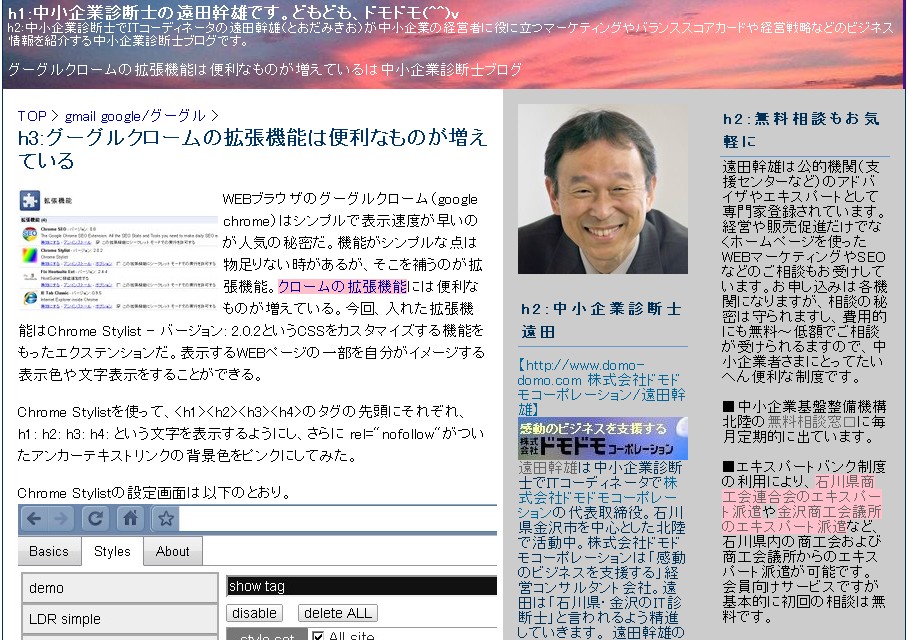Open the article title グーグルクロームの拡張機能 heading
Screen dimensions: 908x640
pos(252,149)
